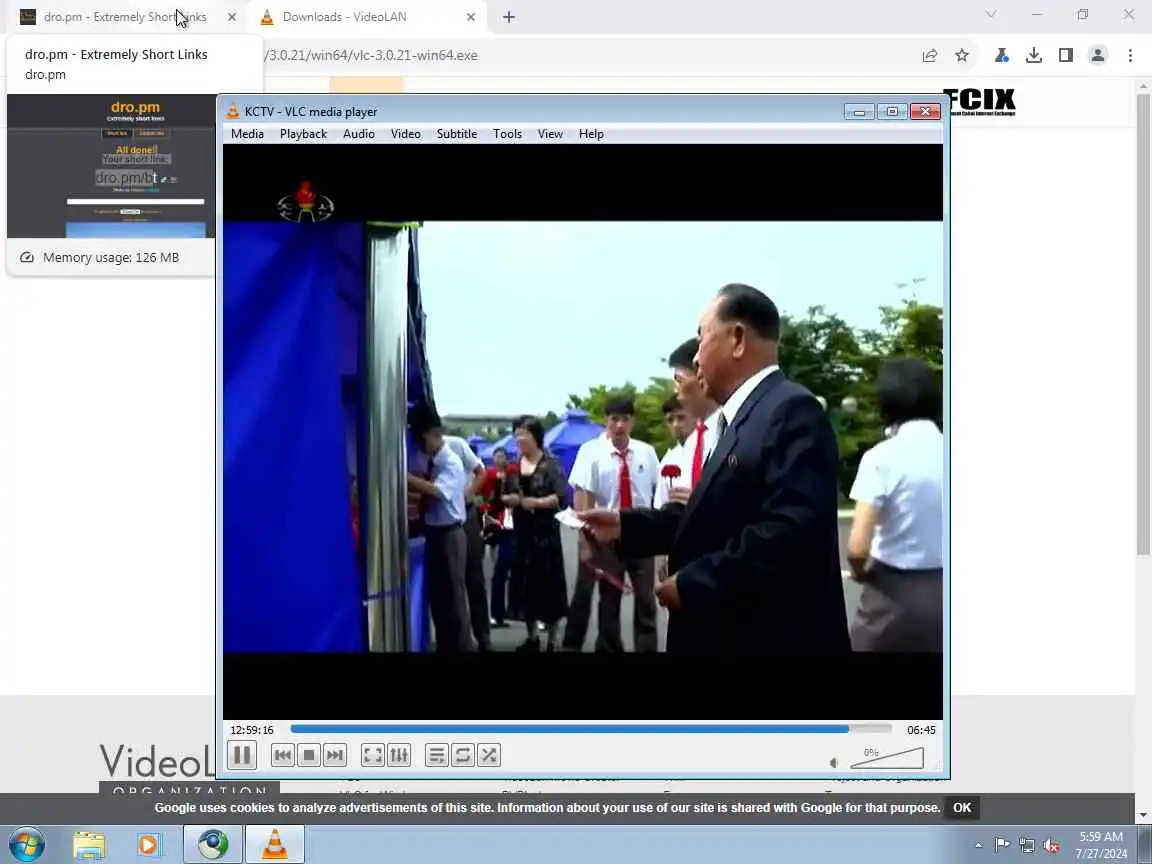Open the VLC View menu
This screenshot has height=864, width=1152.
[x=550, y=134]
